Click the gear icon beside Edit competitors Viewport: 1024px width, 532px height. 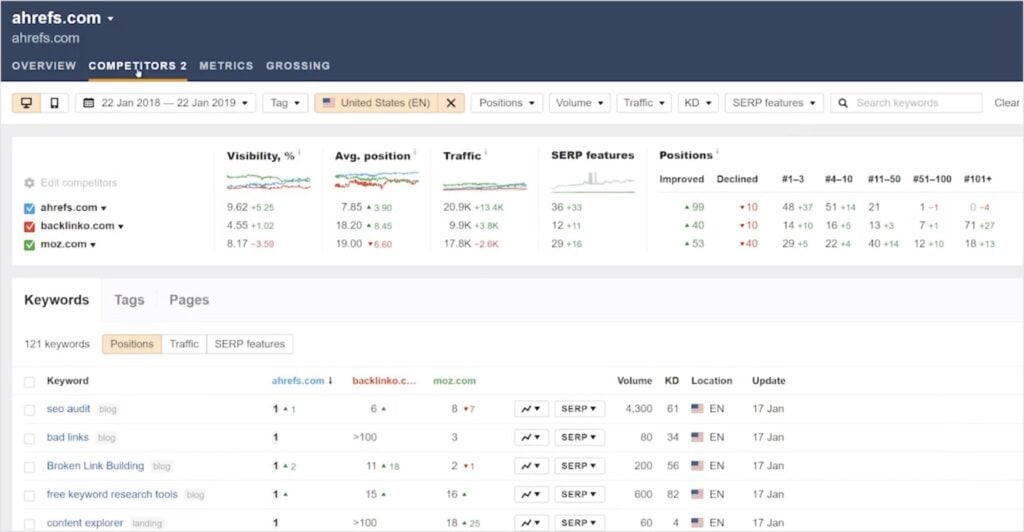[x=29, y=183]
